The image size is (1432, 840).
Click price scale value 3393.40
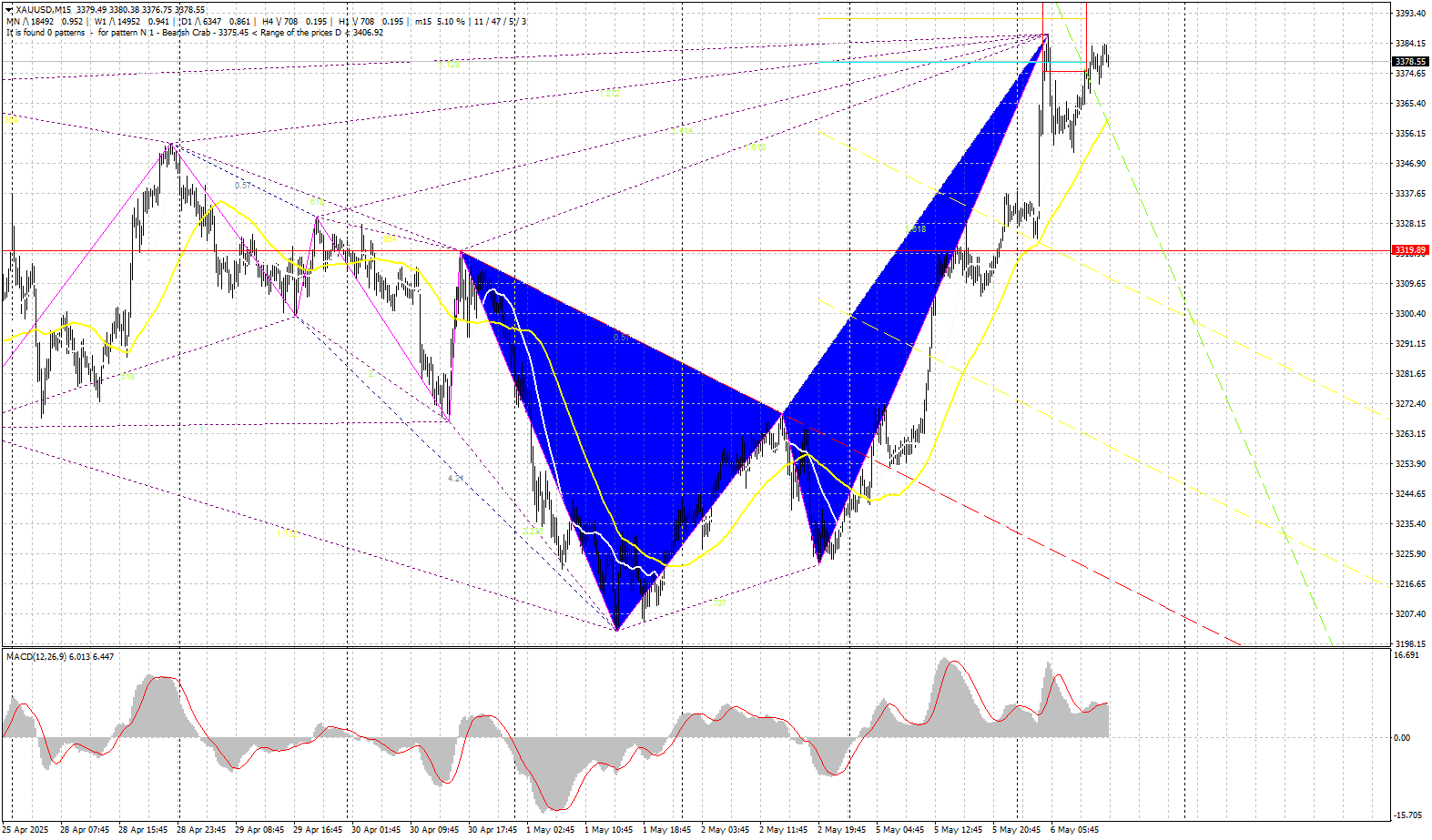pos(1410,14)
